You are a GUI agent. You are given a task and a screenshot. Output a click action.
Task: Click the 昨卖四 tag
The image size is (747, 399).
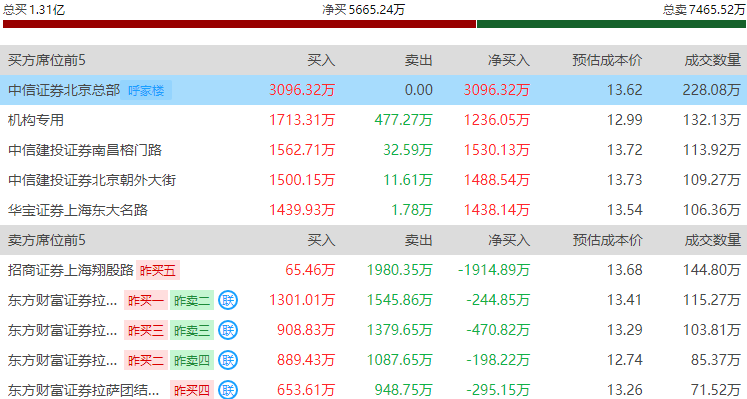coord(192,360)
